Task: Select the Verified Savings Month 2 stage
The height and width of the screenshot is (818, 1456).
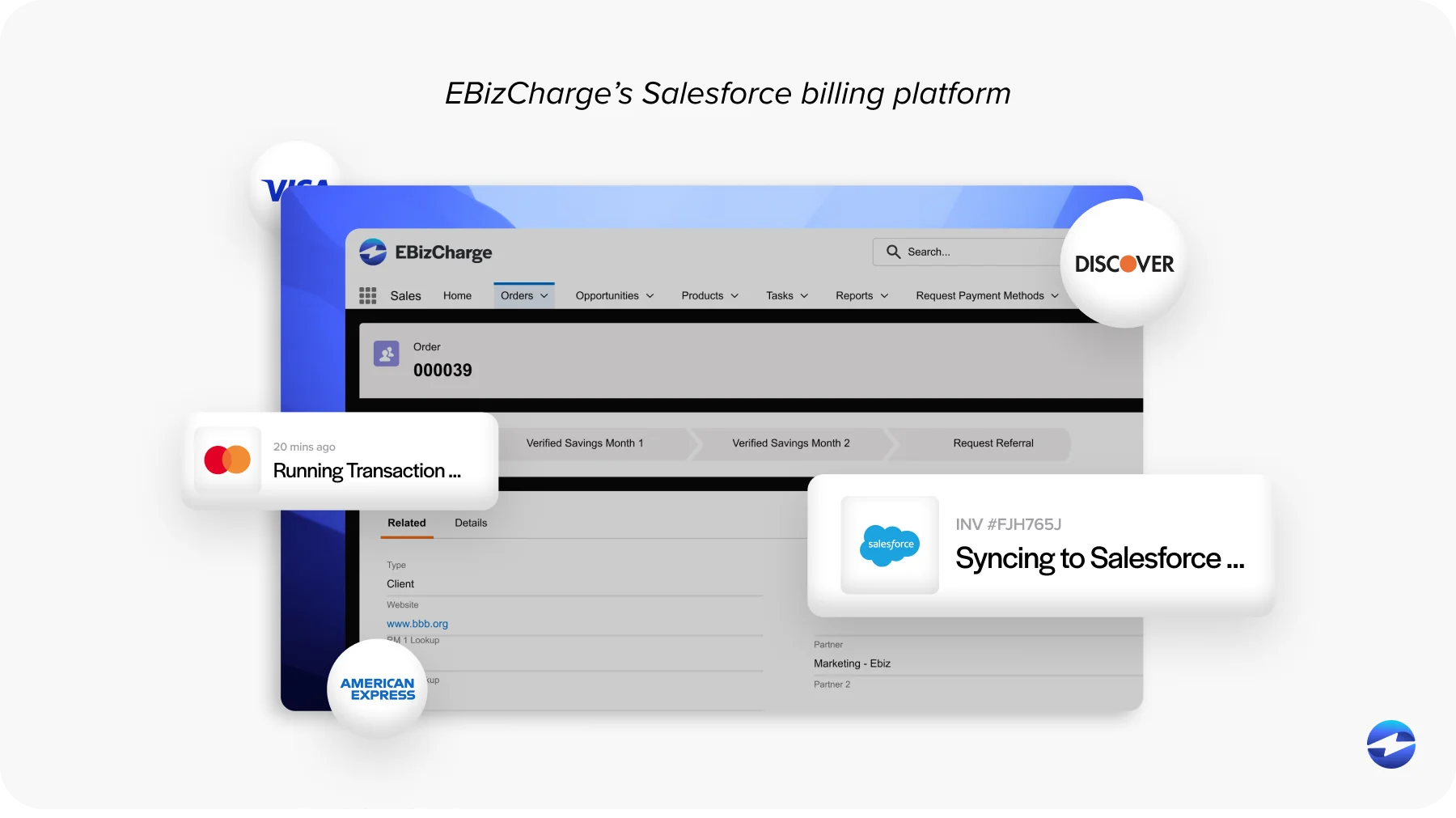Action: [x=791, y=443]
